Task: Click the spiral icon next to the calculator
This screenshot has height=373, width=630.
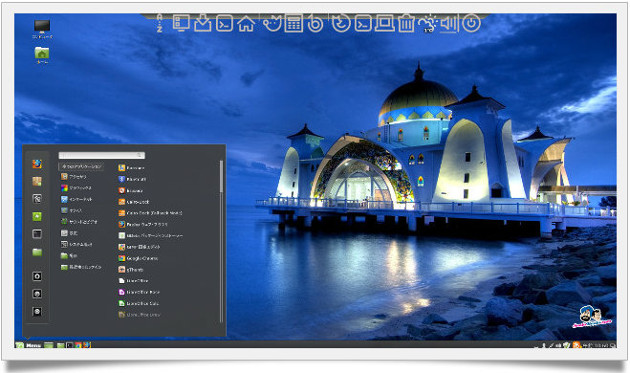Action: coord(315,23)
